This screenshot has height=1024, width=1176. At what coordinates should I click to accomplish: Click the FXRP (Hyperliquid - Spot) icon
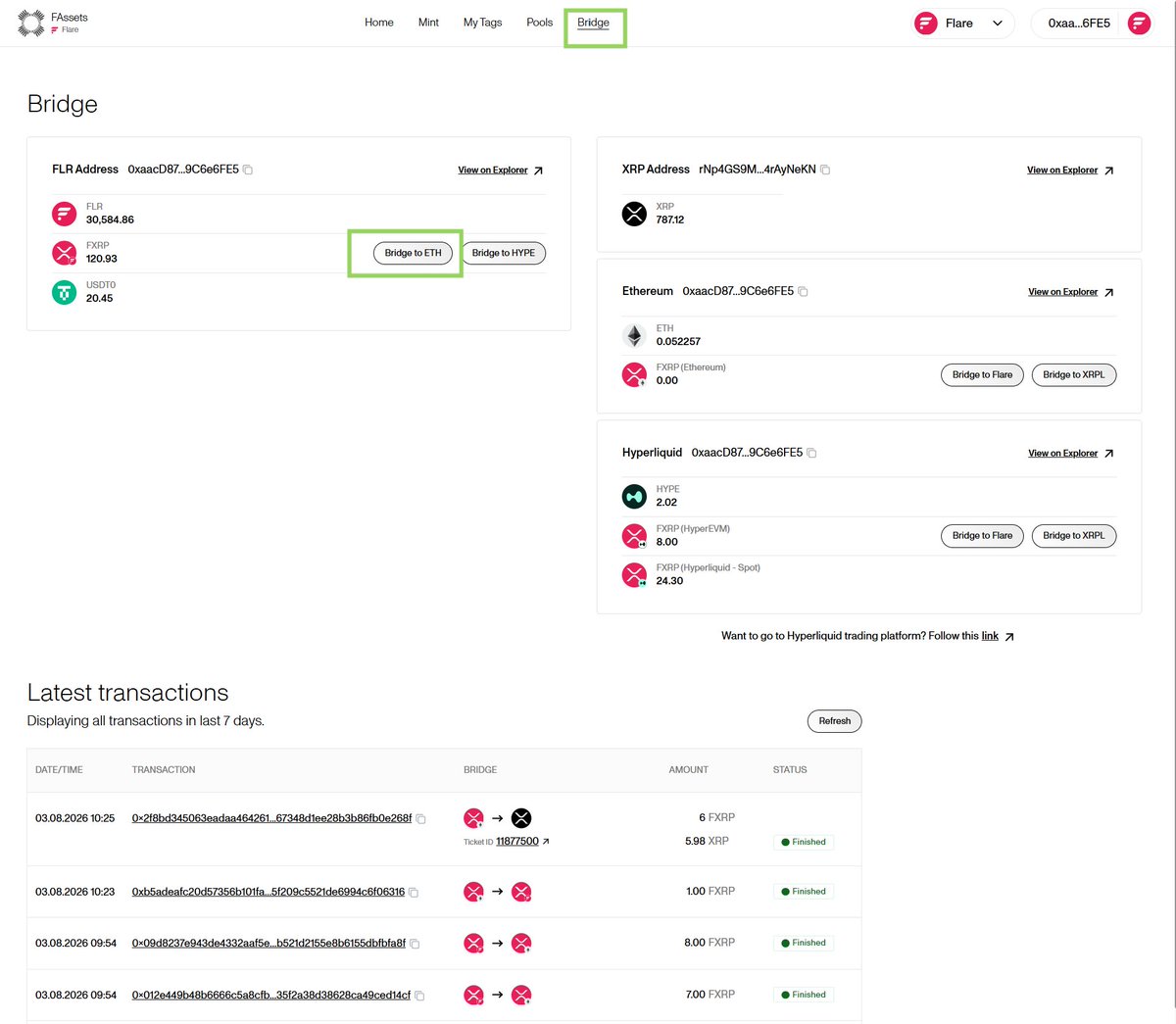point(635,574)
